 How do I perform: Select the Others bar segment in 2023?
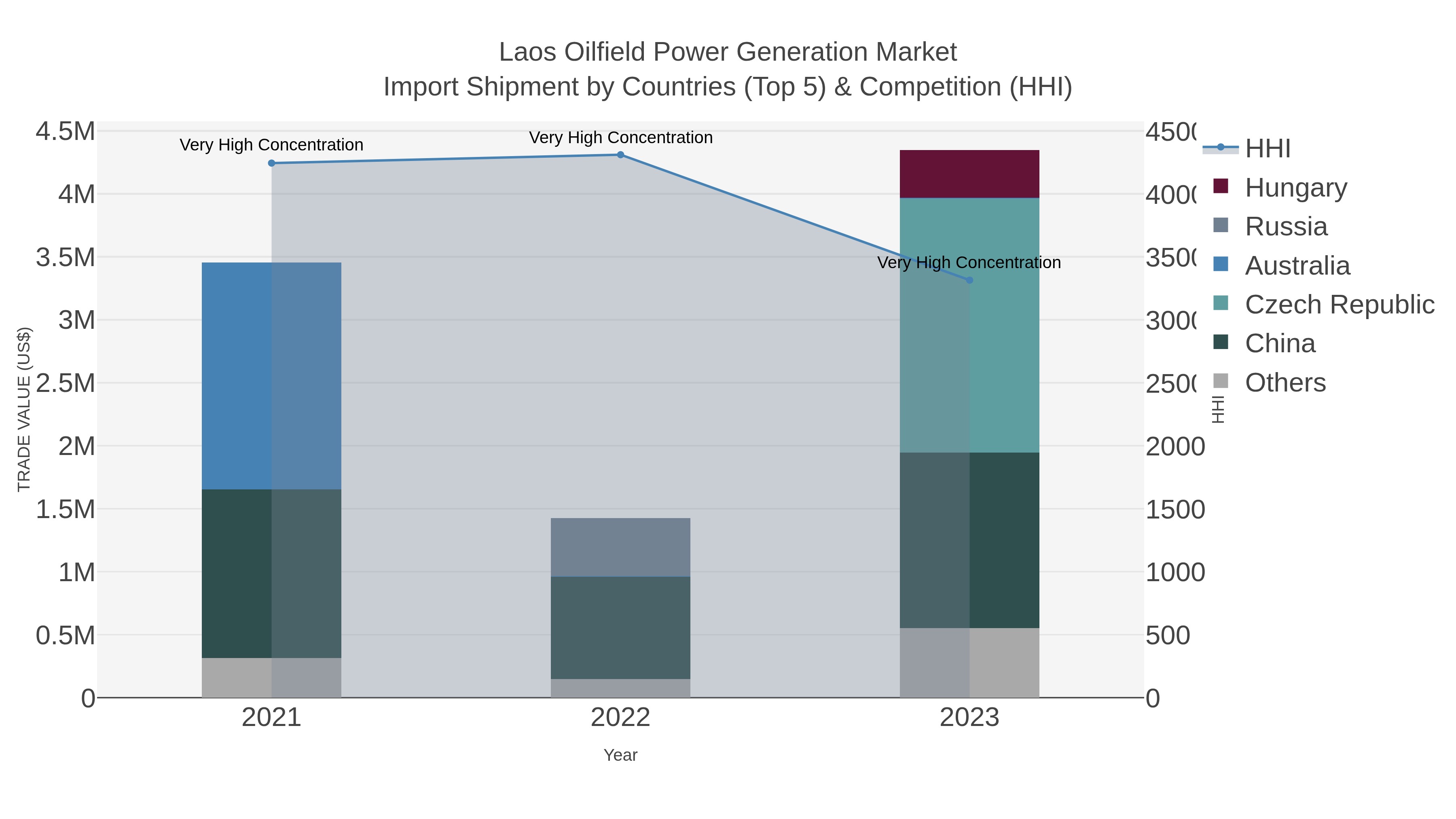pos(969,662)
